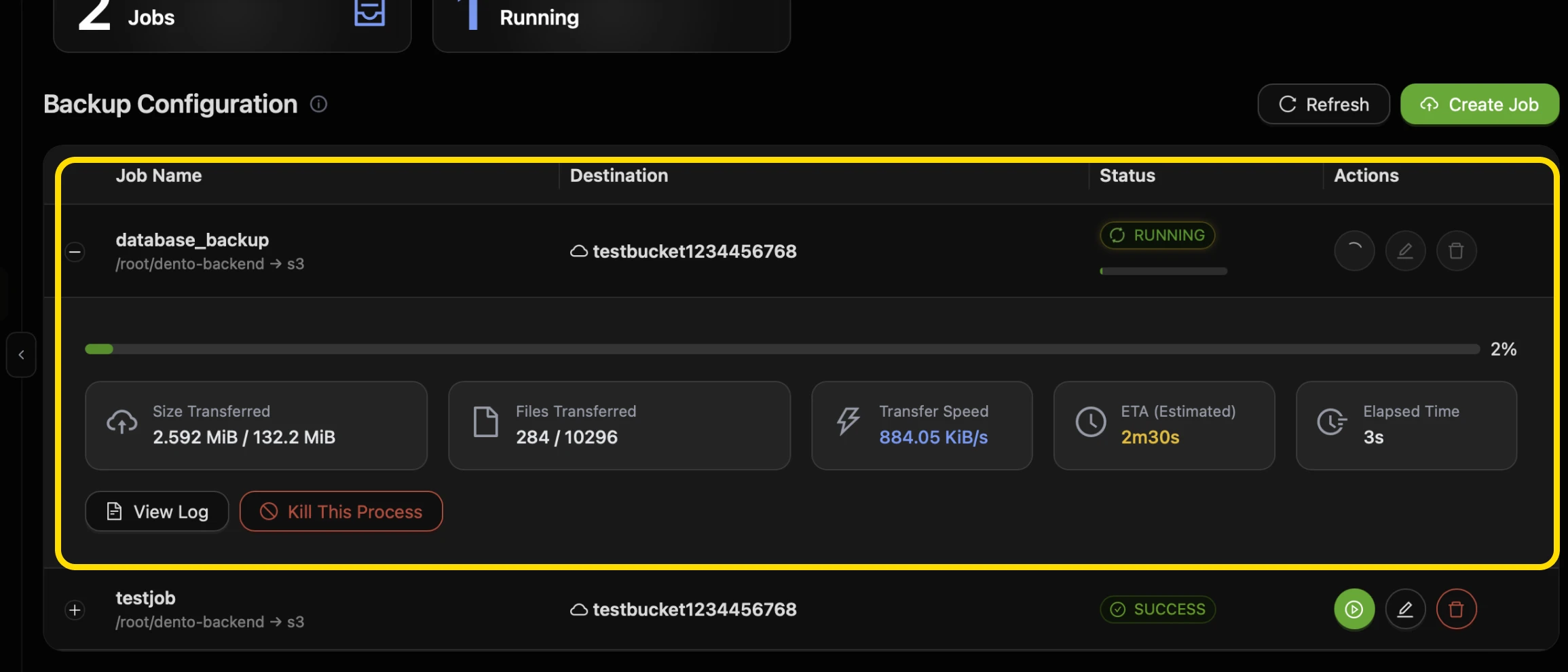Click the info icon beside Backup Configuration
The image size is (1568, 672).
(x=319, y=104)
